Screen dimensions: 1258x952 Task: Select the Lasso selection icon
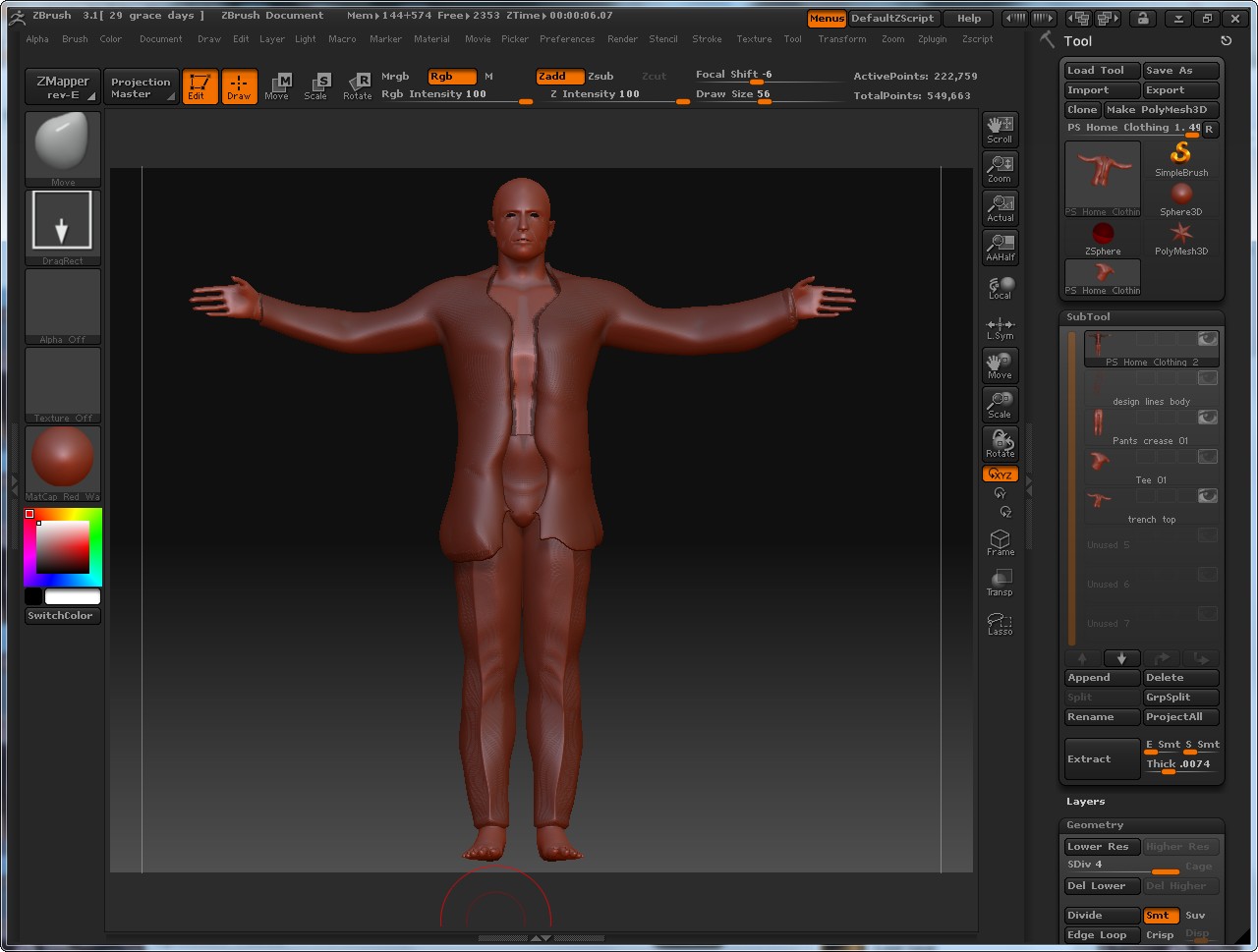point(1000,623)
